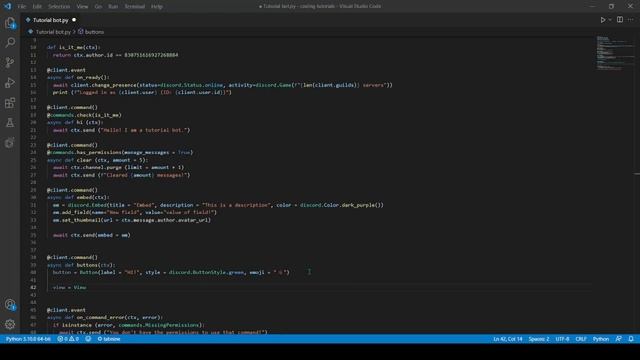Viewport: 640px width, 360px height.
Task: Split the editor to the right
Action: coord(620,20)
